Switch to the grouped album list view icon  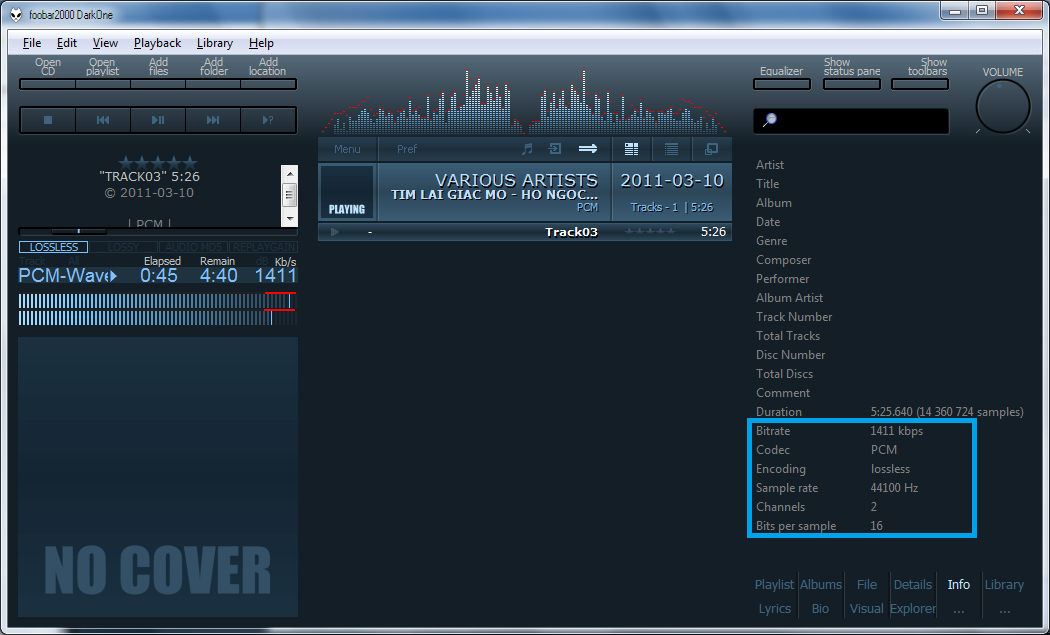(631, 149)
